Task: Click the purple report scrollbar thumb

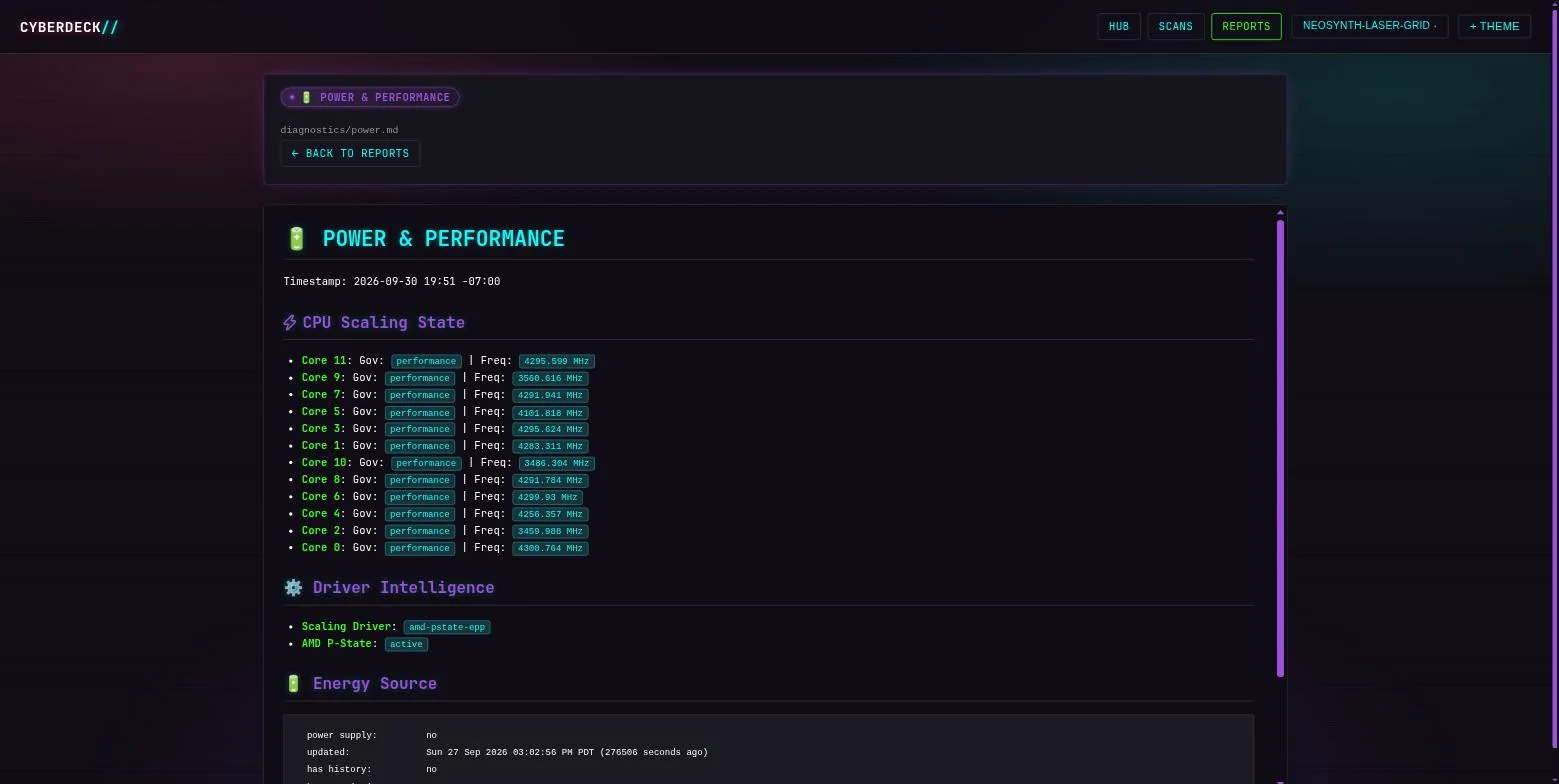Action: pyautogui.click(x=1280, y=448)
